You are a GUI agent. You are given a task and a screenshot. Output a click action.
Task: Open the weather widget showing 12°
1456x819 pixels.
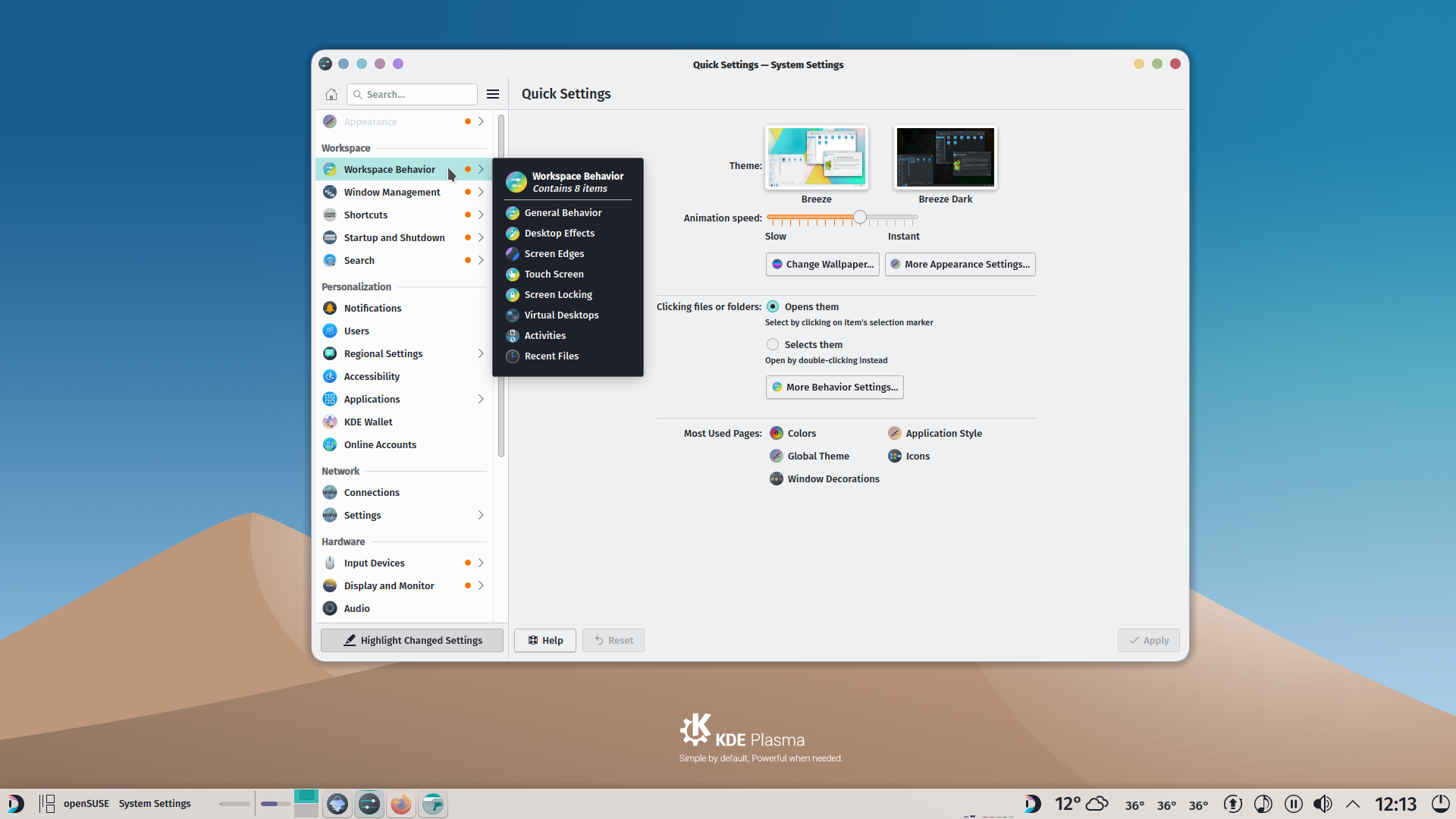click(1081, 804)
